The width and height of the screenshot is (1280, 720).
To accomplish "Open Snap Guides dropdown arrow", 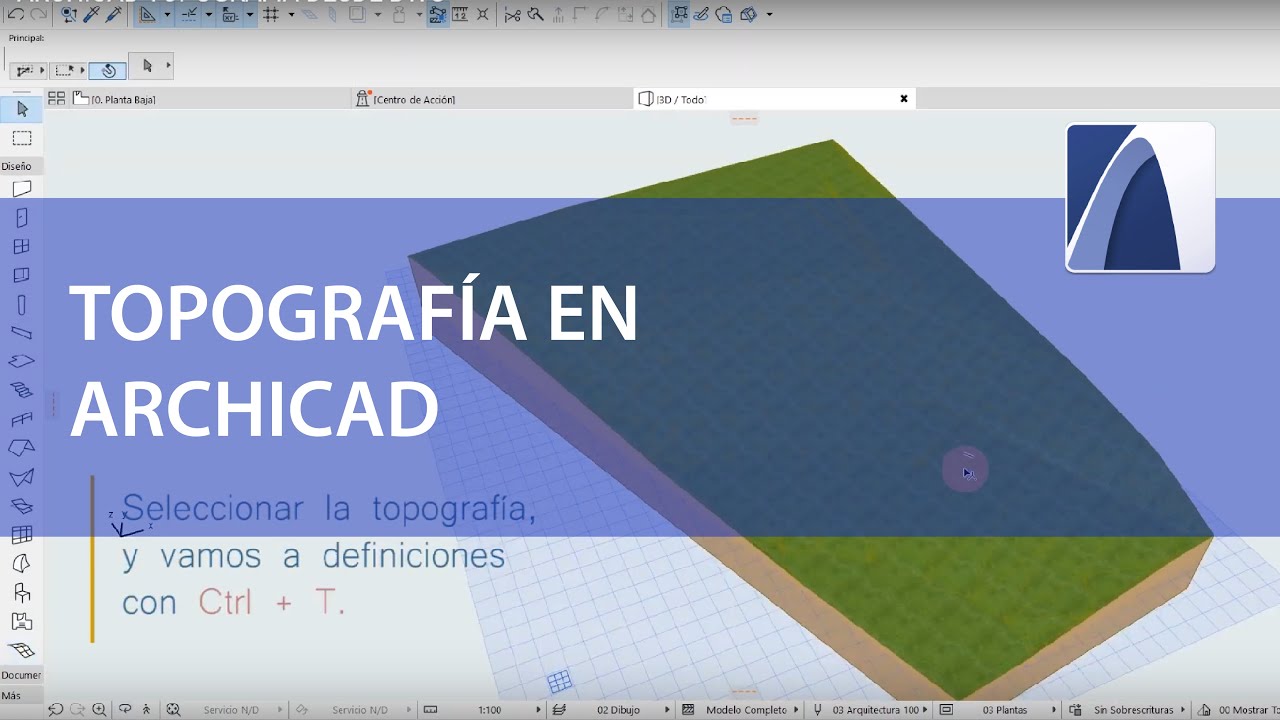I will (208, 14).
